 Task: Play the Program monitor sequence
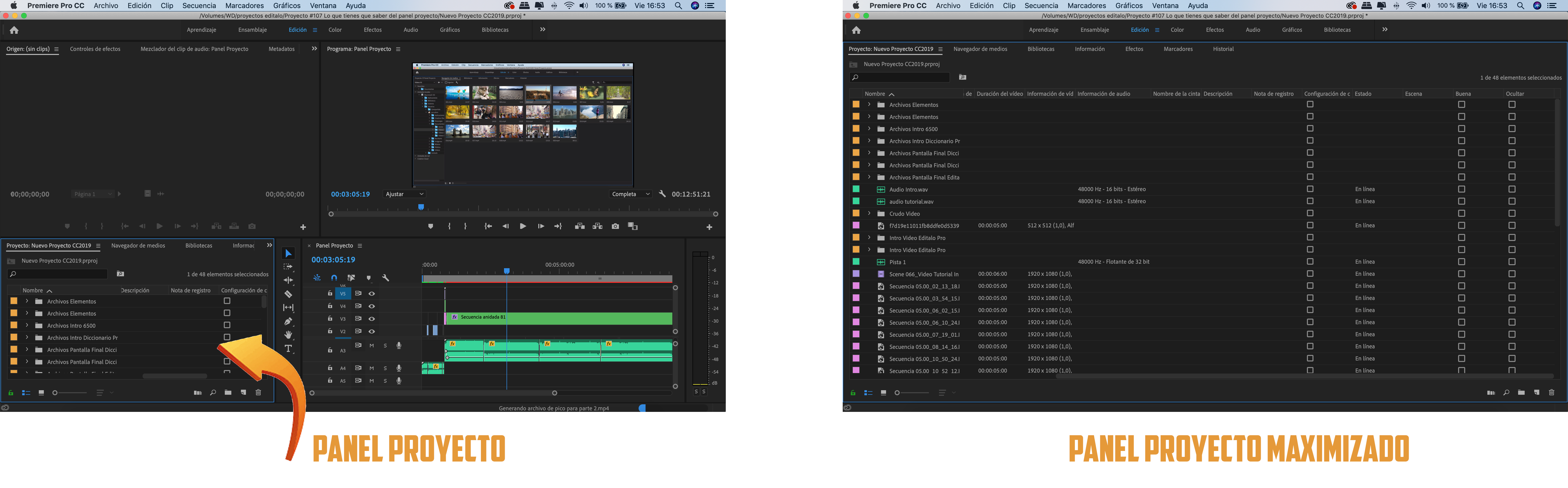pos(523,226)
